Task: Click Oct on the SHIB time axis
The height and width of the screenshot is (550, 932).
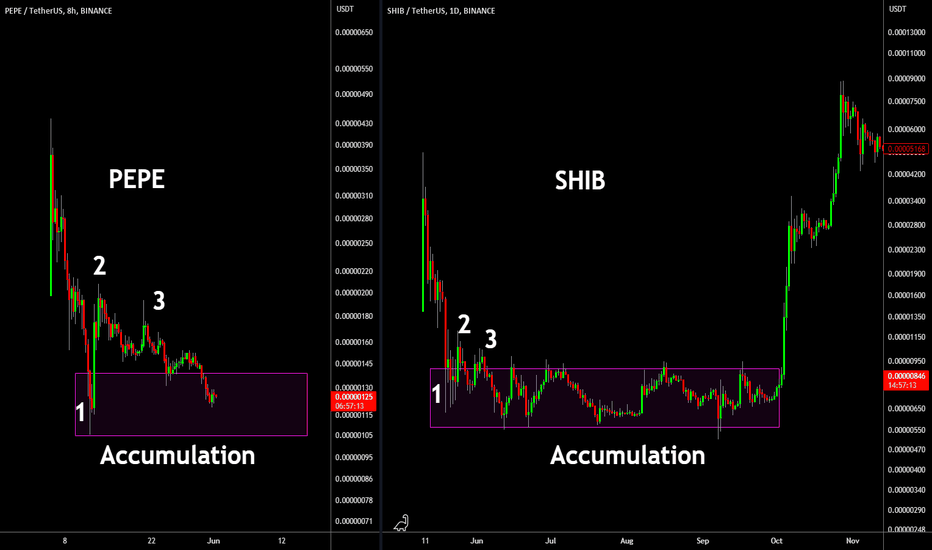Action: pos(776,541)
